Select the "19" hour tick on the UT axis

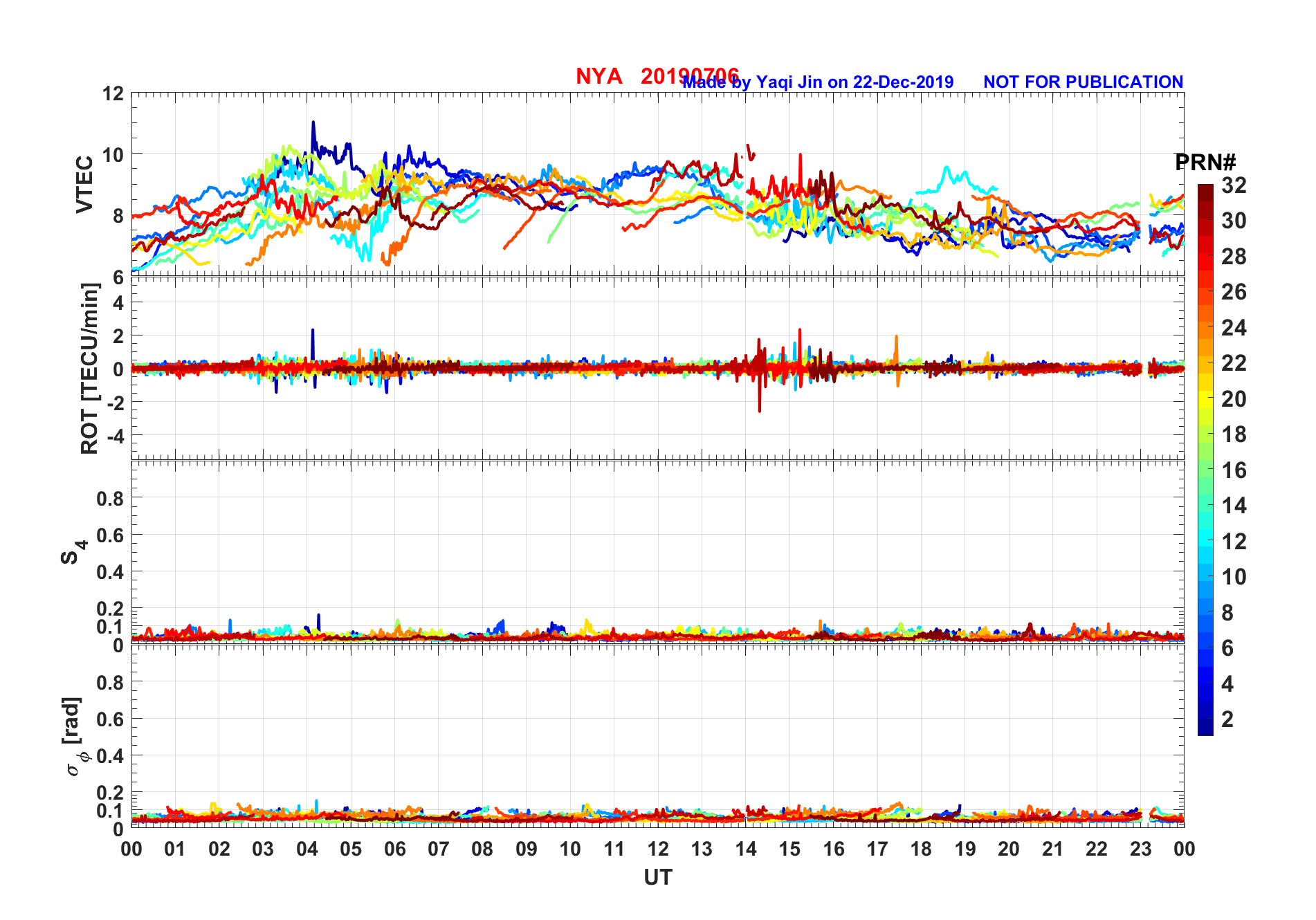click(965, 849)
